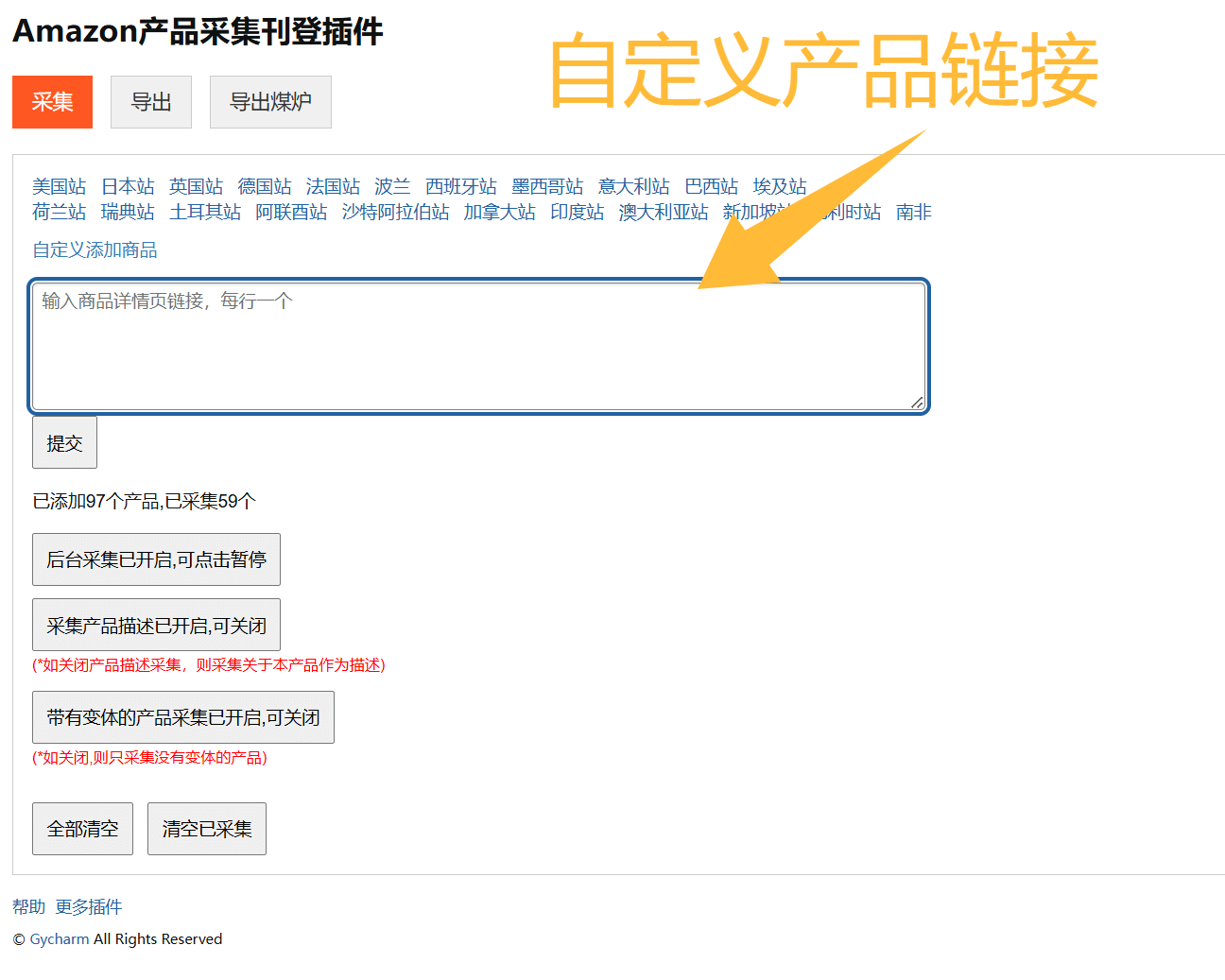Choose the 巴西站 site link
1225x980 pixels.
[x=711, y=186]
